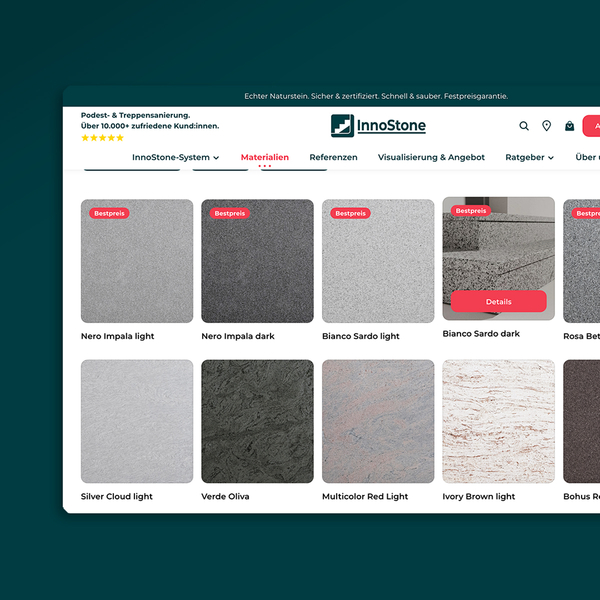This screenshot has height=600, width=600.
Task: Click the search magnifier icon
Action: pyautogui.click(x=524, y=126)
